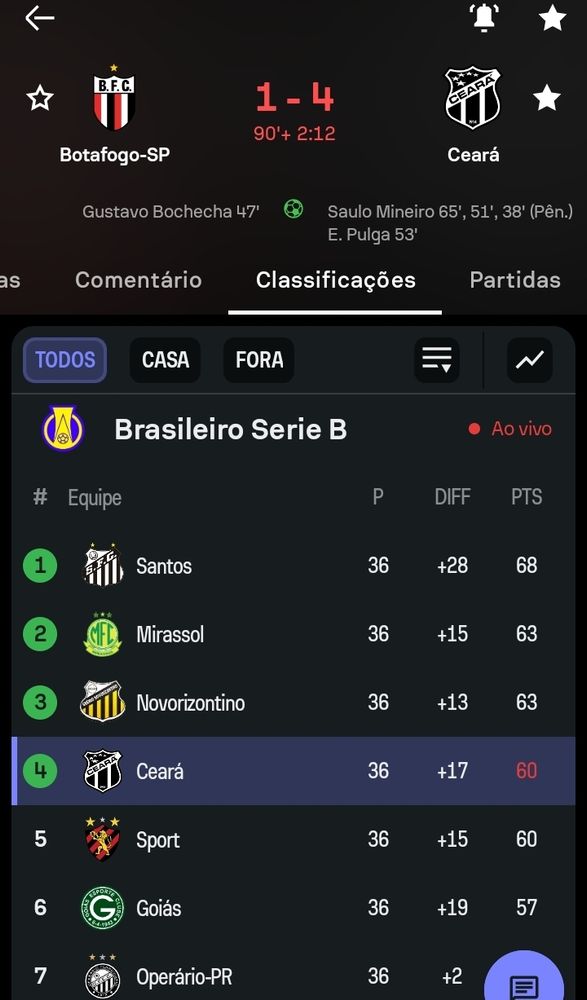Screen dimensions: 587x1000
Task: Select the CASA standings filter
Action: [x=164, y=360]
